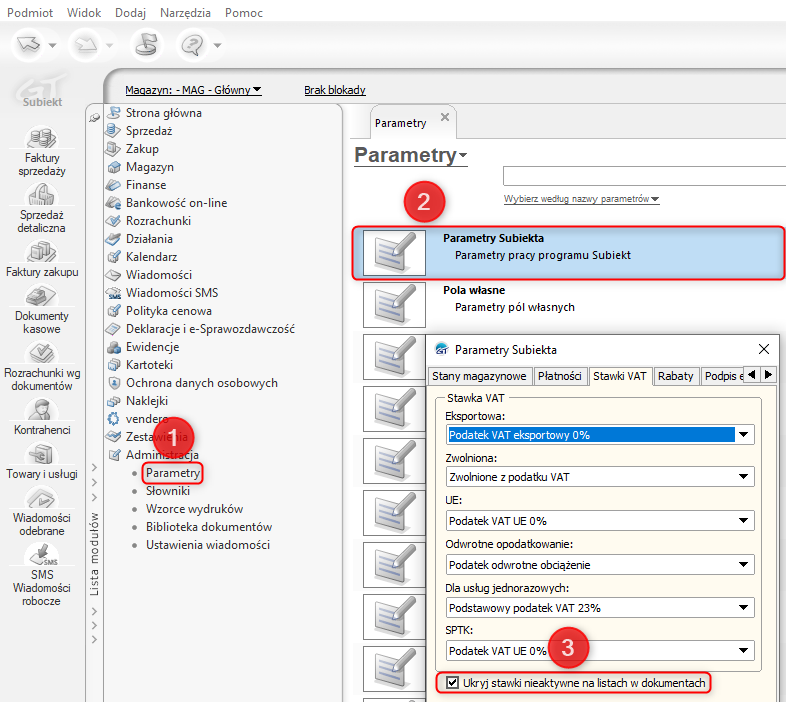Select Biblioteka dokumentów under Administracja
This screenshot has height=702, width=786.
coord(209,527)
